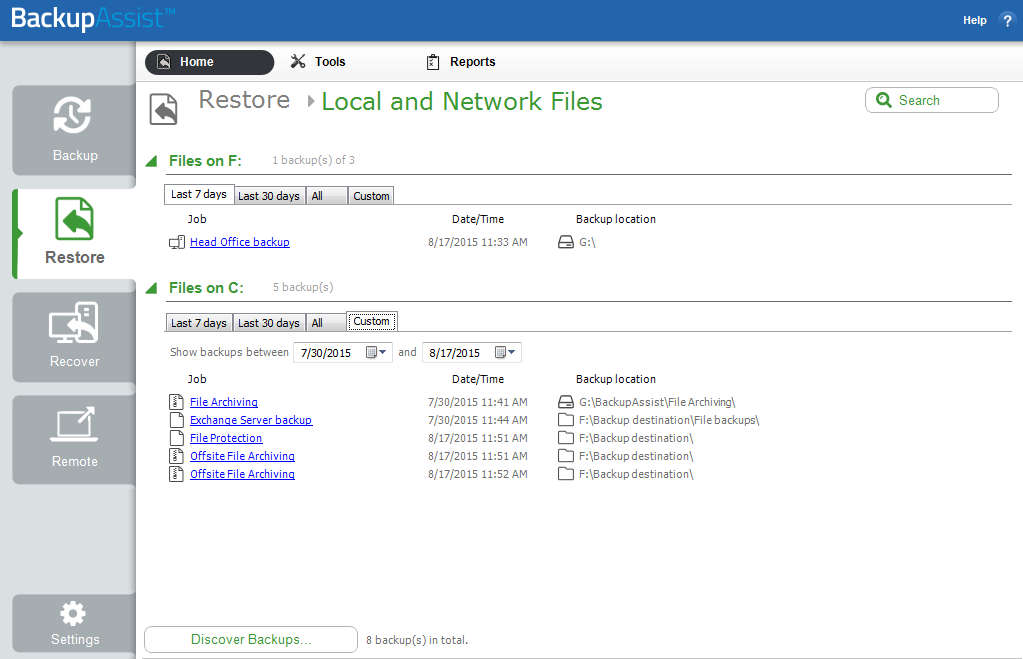Switch to the Tools tab
The height and width of the screenshot is (659, 1023).
[x=318, y=62]
